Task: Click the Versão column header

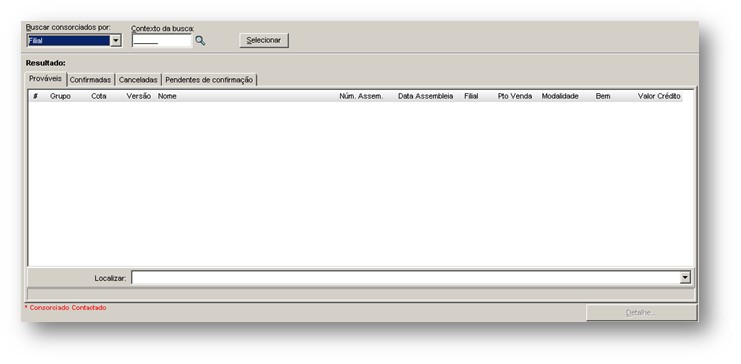Action: pos(138,96)
